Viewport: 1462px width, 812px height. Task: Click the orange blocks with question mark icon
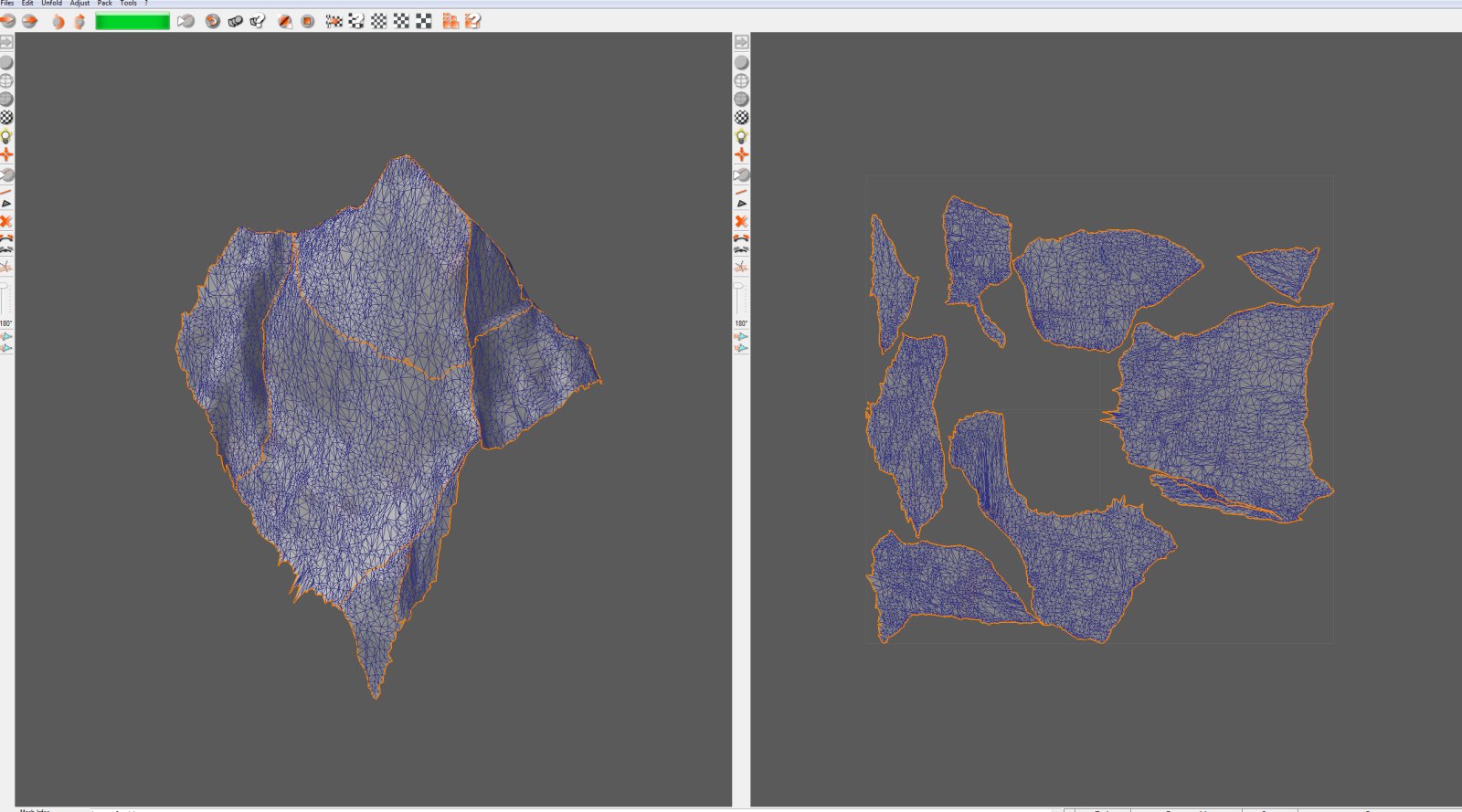472,21
